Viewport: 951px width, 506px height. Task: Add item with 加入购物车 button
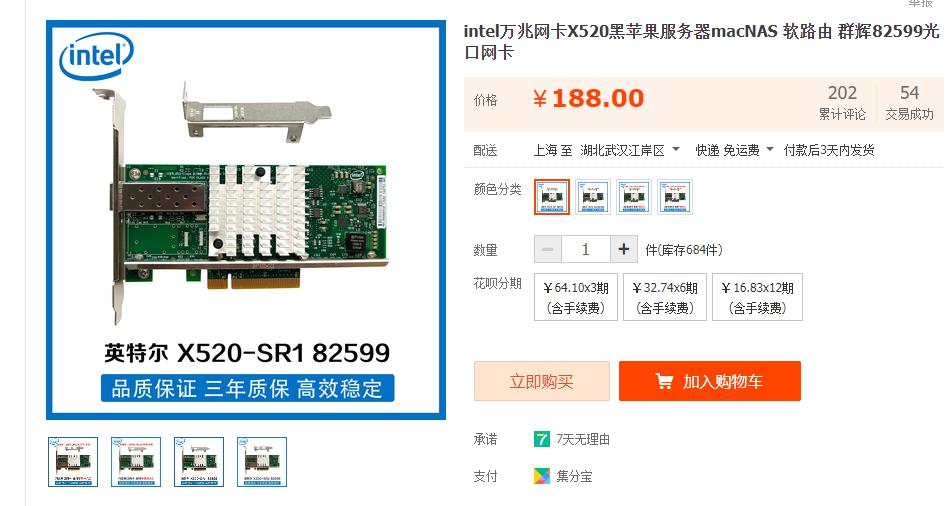(710, 381)
